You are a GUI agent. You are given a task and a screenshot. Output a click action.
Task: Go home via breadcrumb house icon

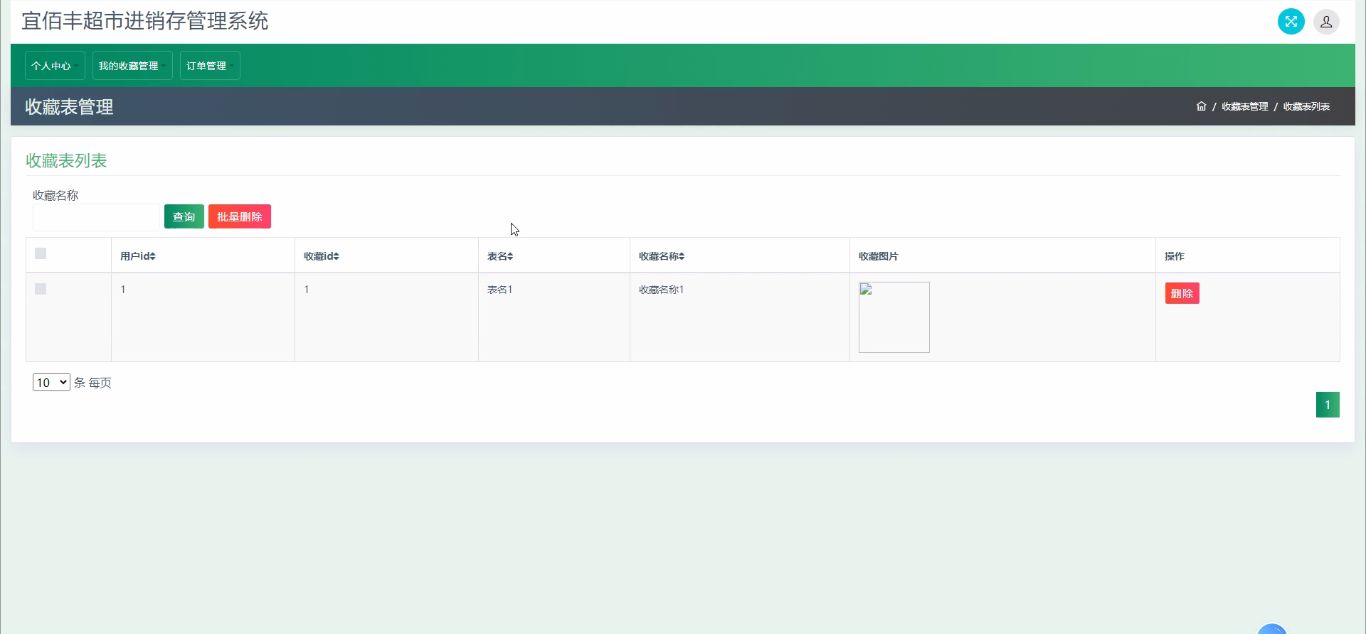[1201, 106]
